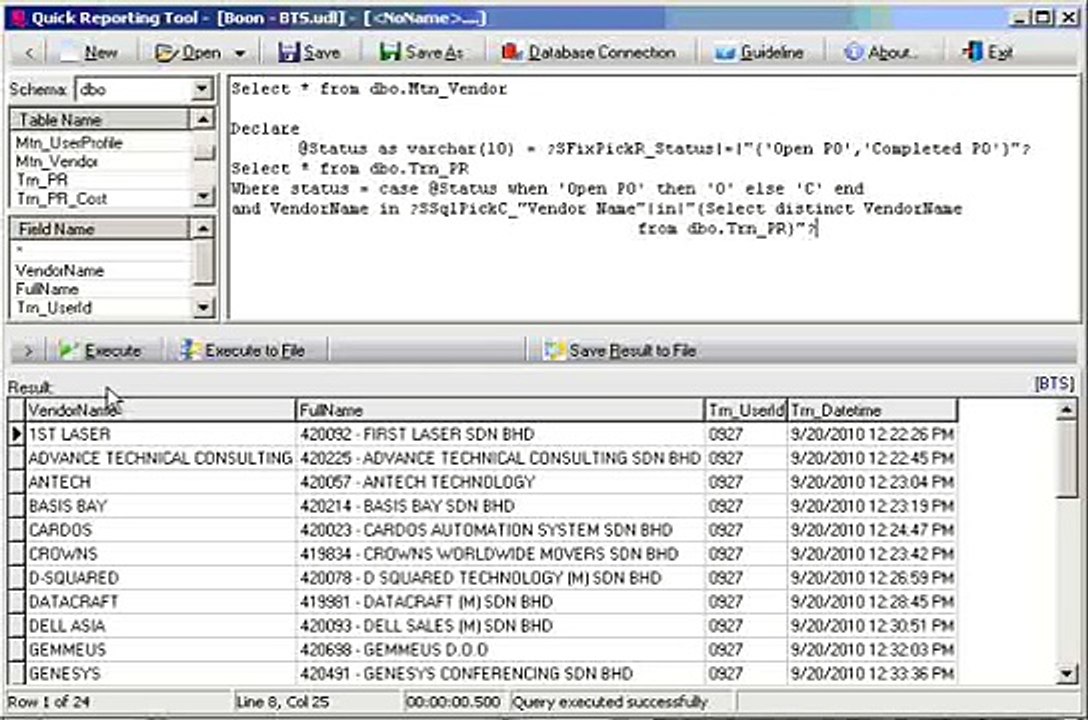
Task: Click Execute to File
Action: tap(242, 350)
